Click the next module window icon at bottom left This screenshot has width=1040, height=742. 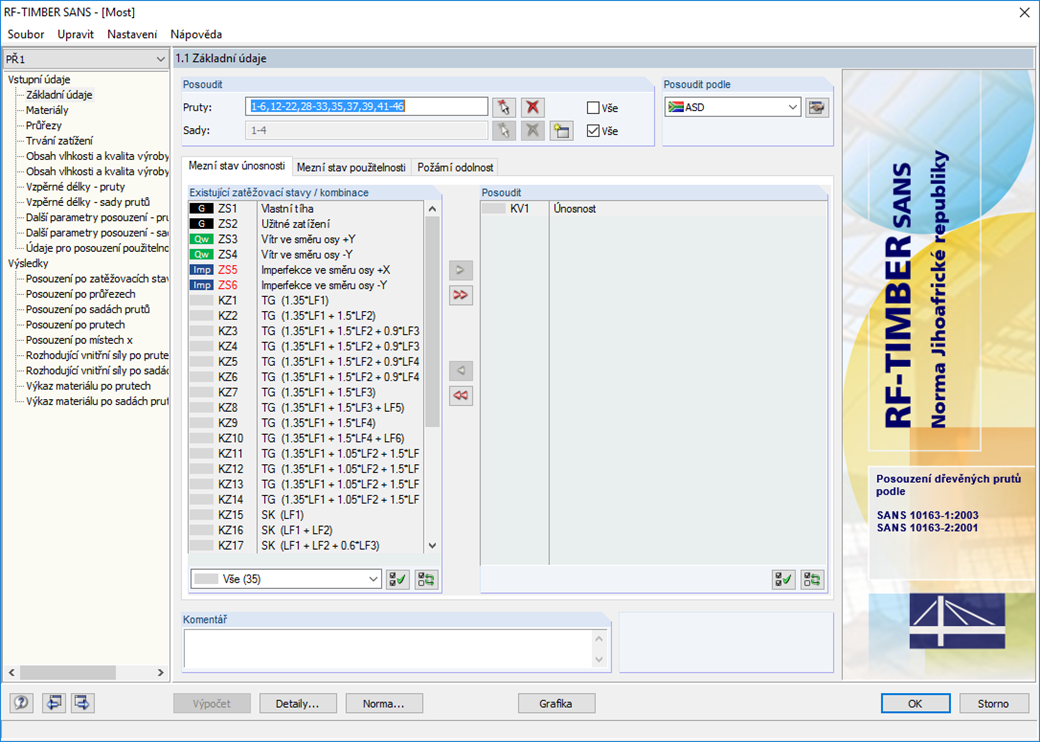coord(82,703)
